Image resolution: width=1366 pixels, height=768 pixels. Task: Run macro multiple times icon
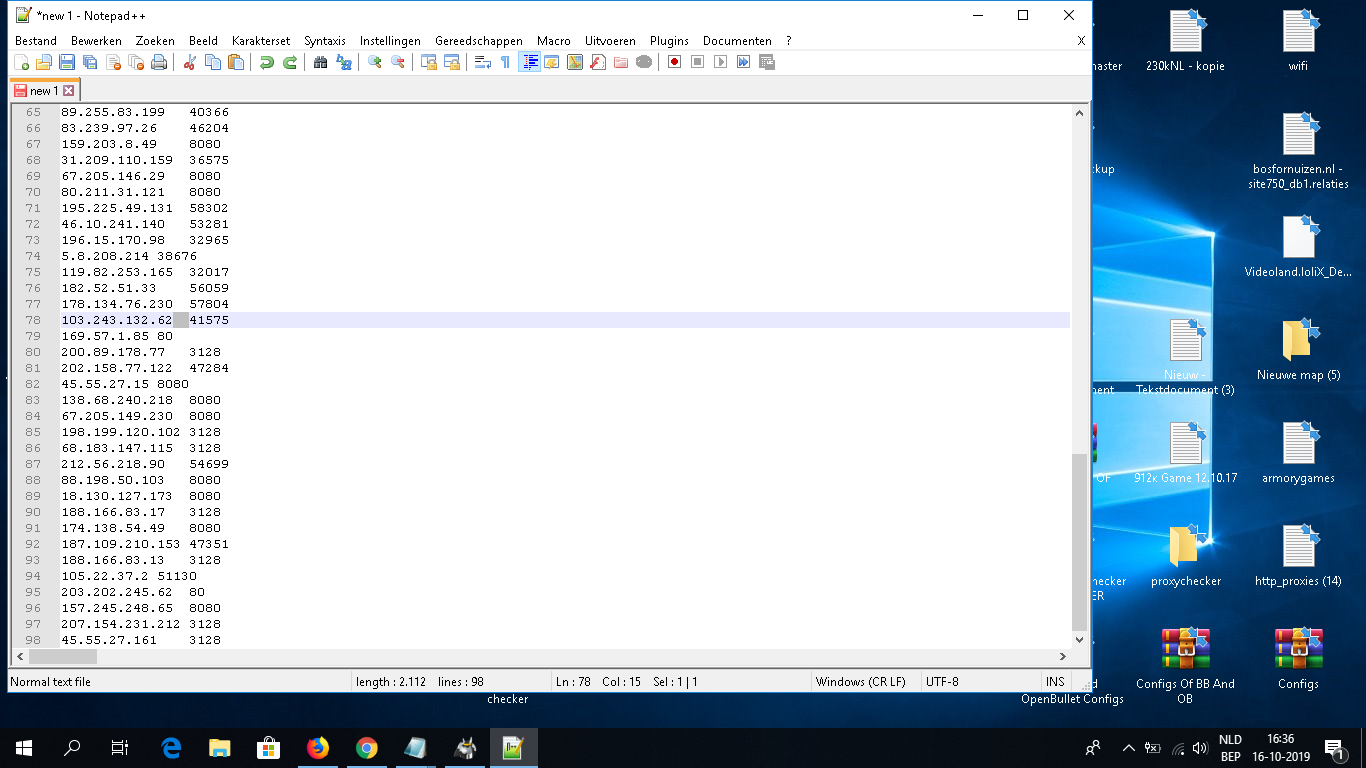coord(743,62)
